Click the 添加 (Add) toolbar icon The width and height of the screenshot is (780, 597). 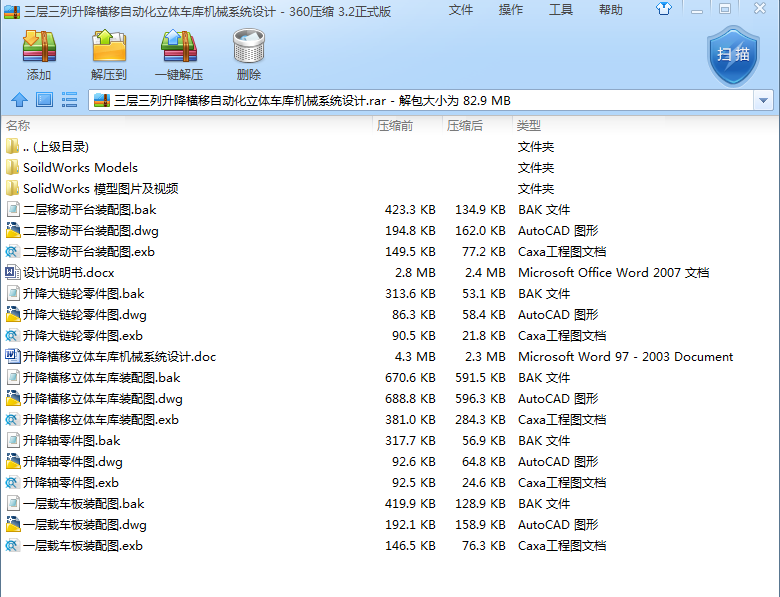pos(39,46)
